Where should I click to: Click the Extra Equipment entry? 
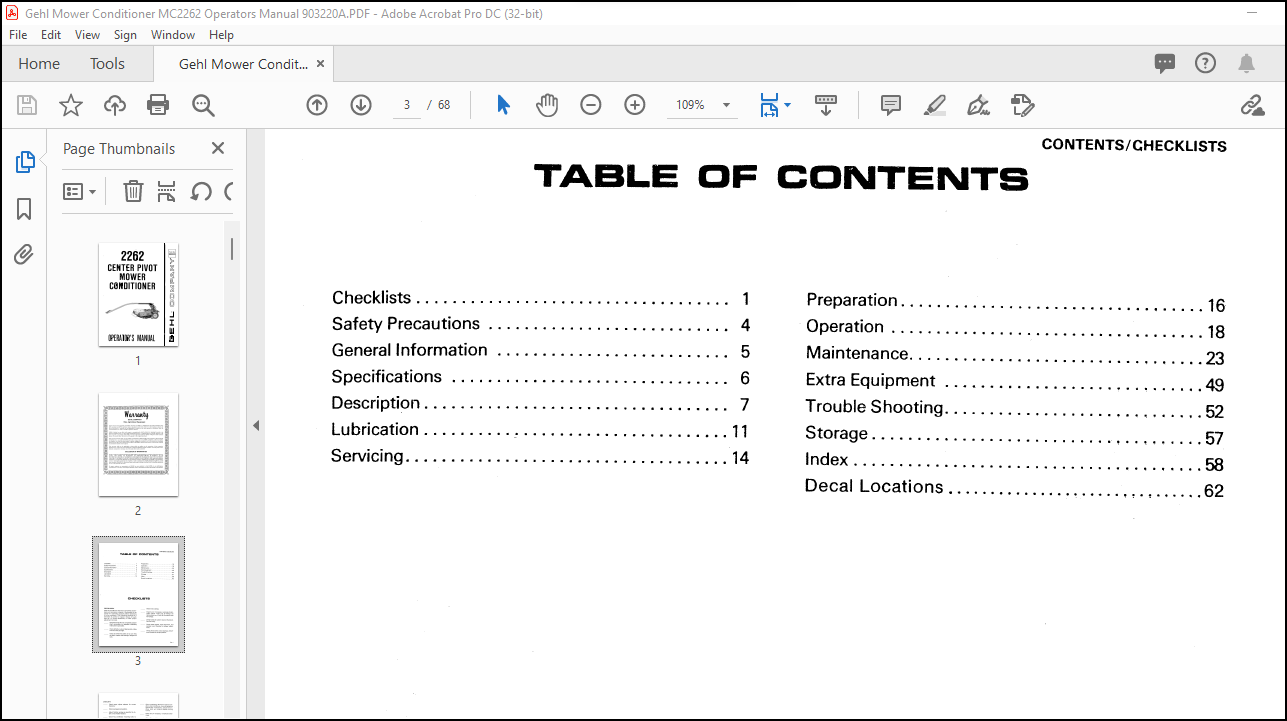pos(1015,382)
